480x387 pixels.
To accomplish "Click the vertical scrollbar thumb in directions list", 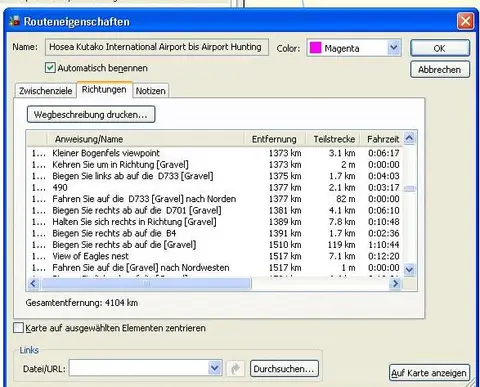I will pyautogui.click(x=409, y=189).
